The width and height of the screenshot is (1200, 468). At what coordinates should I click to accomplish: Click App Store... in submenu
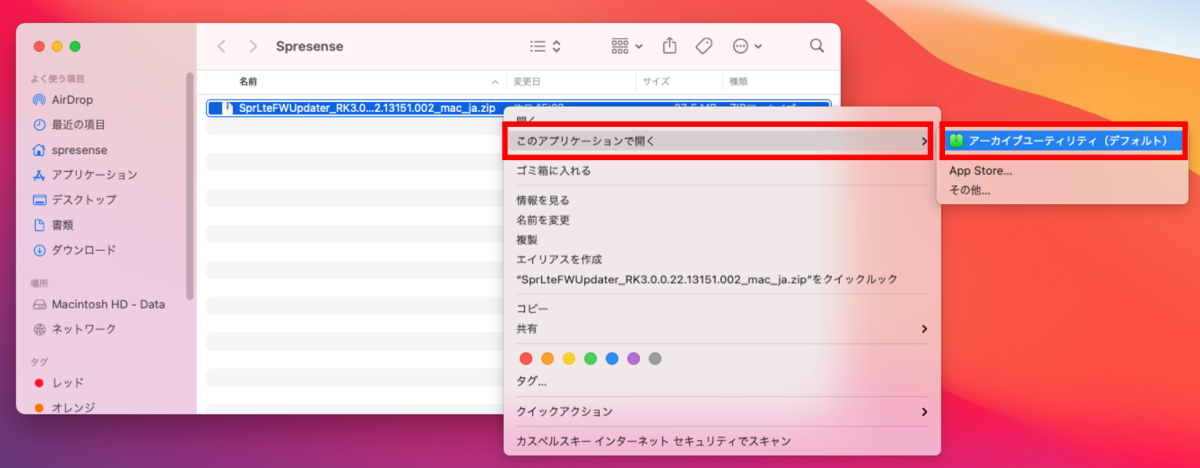coord(980,171)
